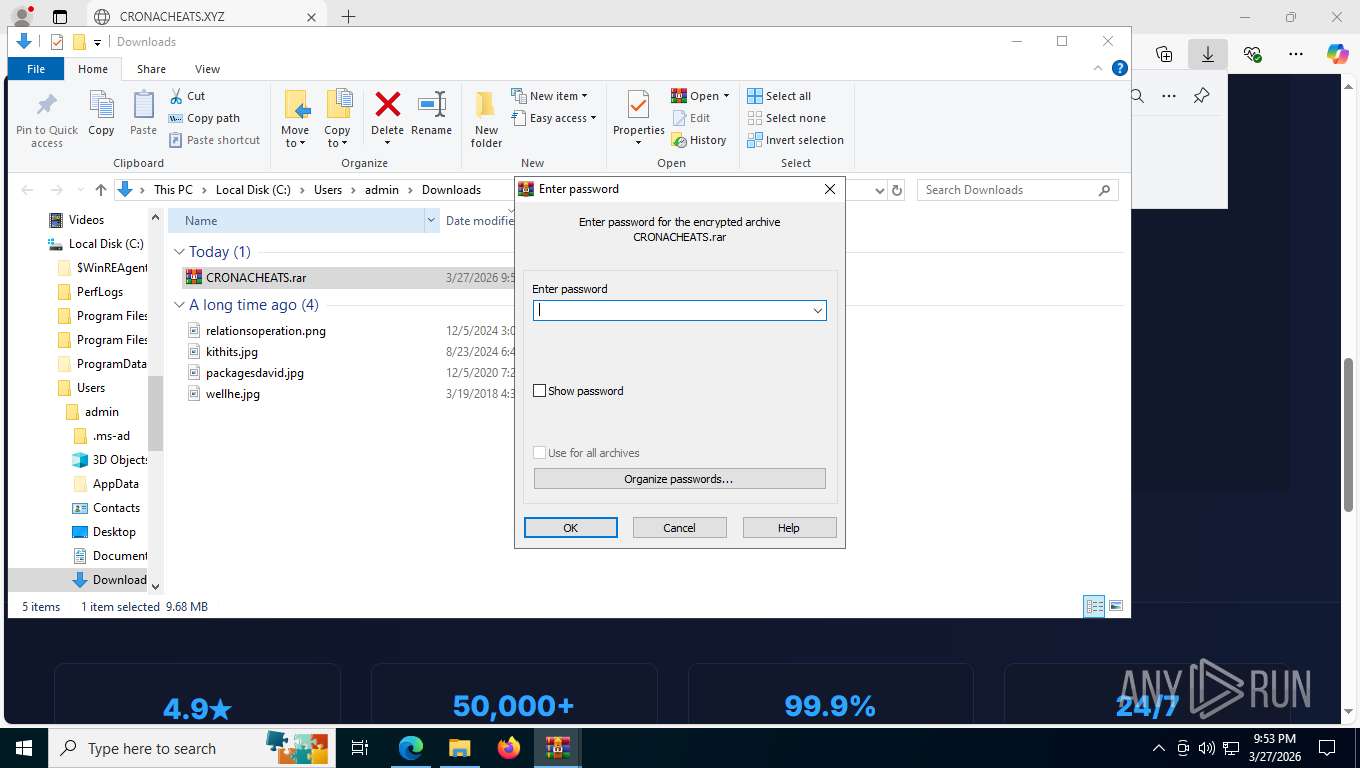Image resolution: width=1360 pixels, height=768 pixels.
Task: Refresh the Downloads folder view
Action: pos(897,190)
